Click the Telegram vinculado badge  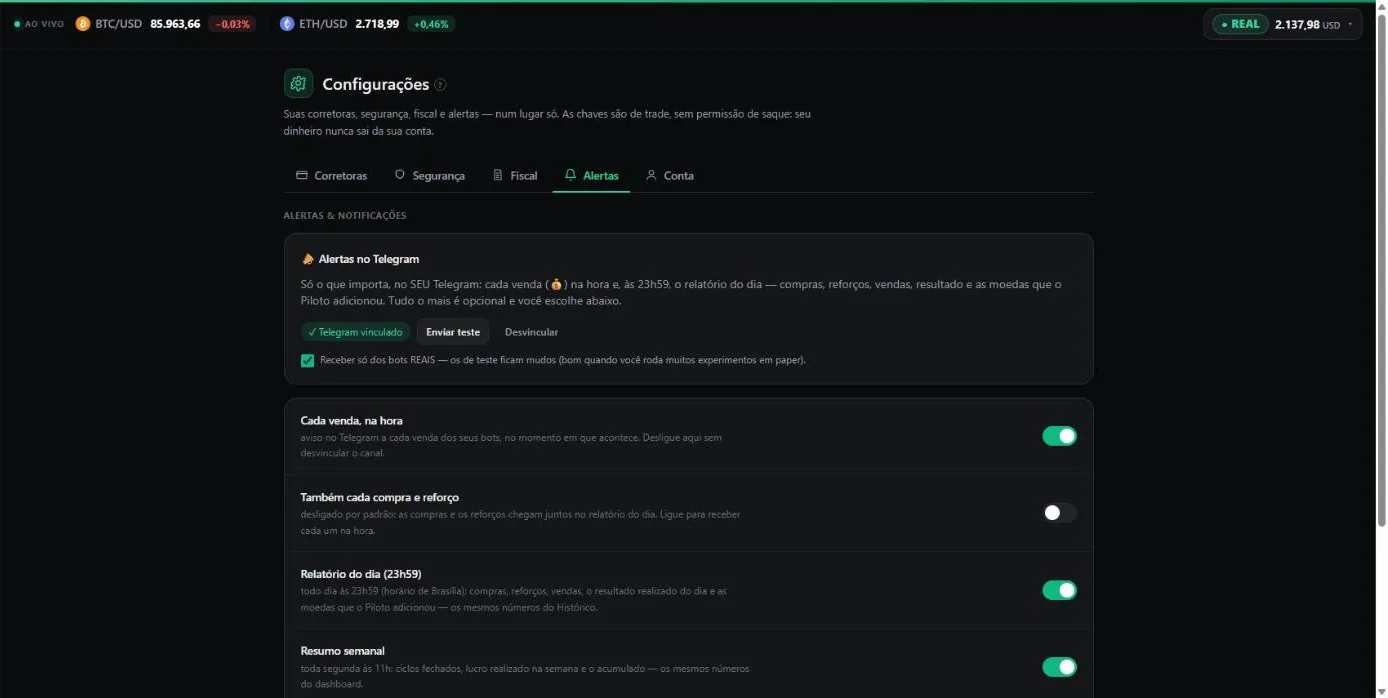[x=355, y=332]
